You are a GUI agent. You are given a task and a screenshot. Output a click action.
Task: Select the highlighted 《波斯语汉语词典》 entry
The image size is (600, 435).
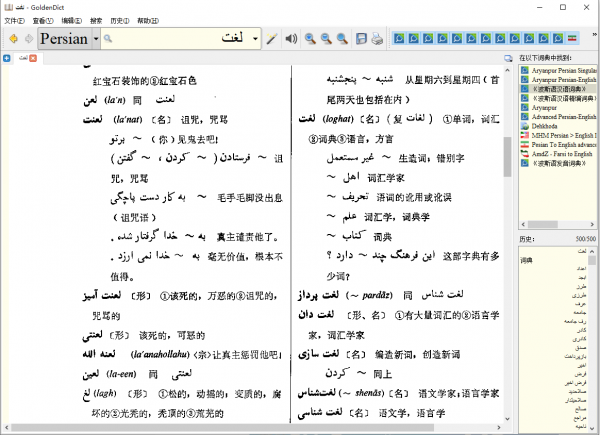pos(558,89)
